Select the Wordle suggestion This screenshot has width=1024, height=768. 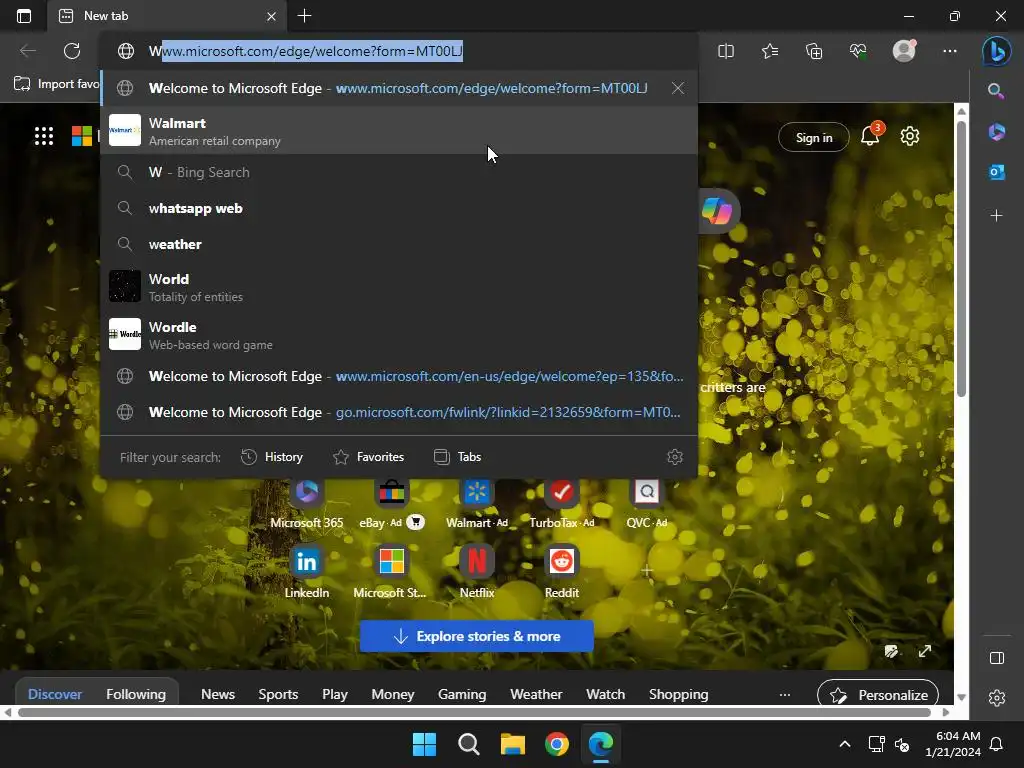coord(399,334)
